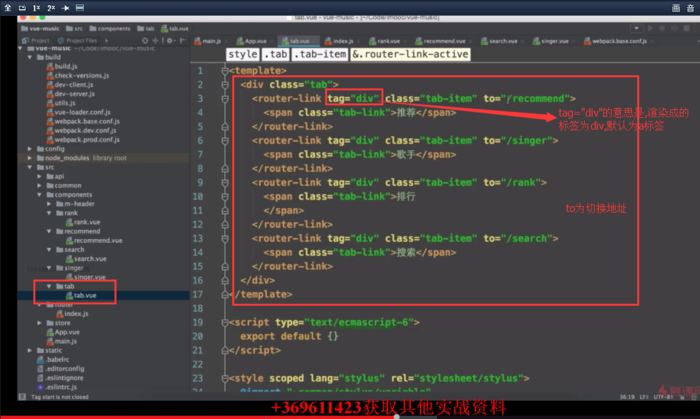
Task: Toggle fold for router-link on line 6
Action: tap(225, 141)
